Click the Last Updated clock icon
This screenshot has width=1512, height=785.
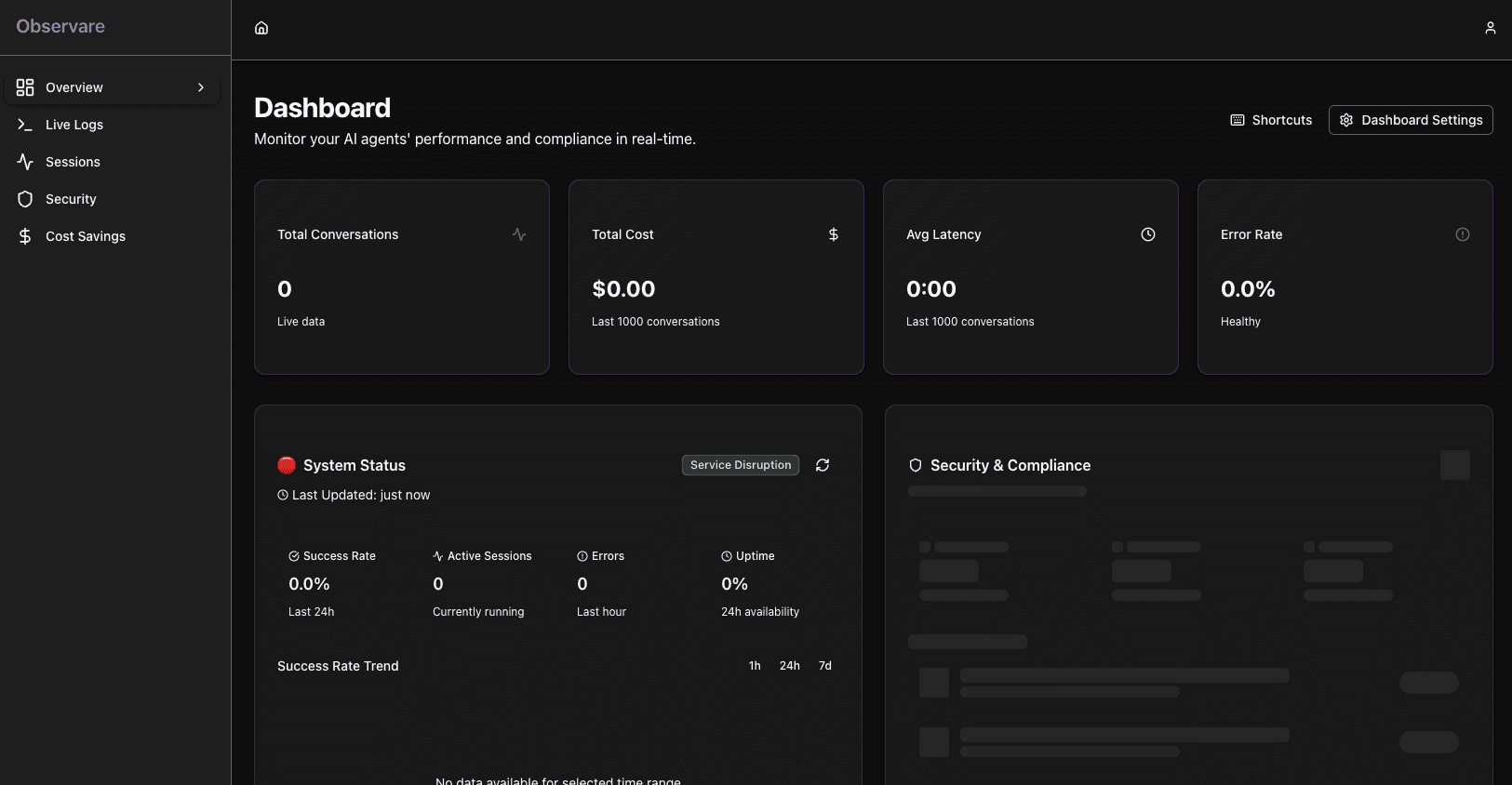point(283,495)
